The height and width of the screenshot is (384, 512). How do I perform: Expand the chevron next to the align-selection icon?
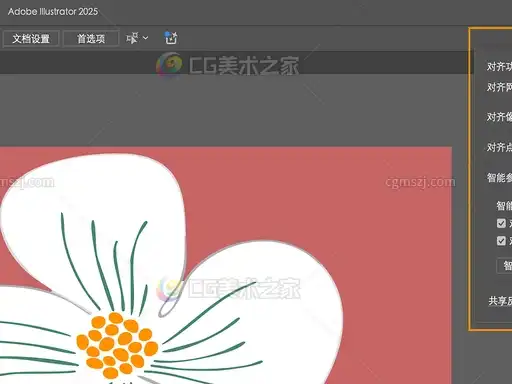click(x=146, y=38)
